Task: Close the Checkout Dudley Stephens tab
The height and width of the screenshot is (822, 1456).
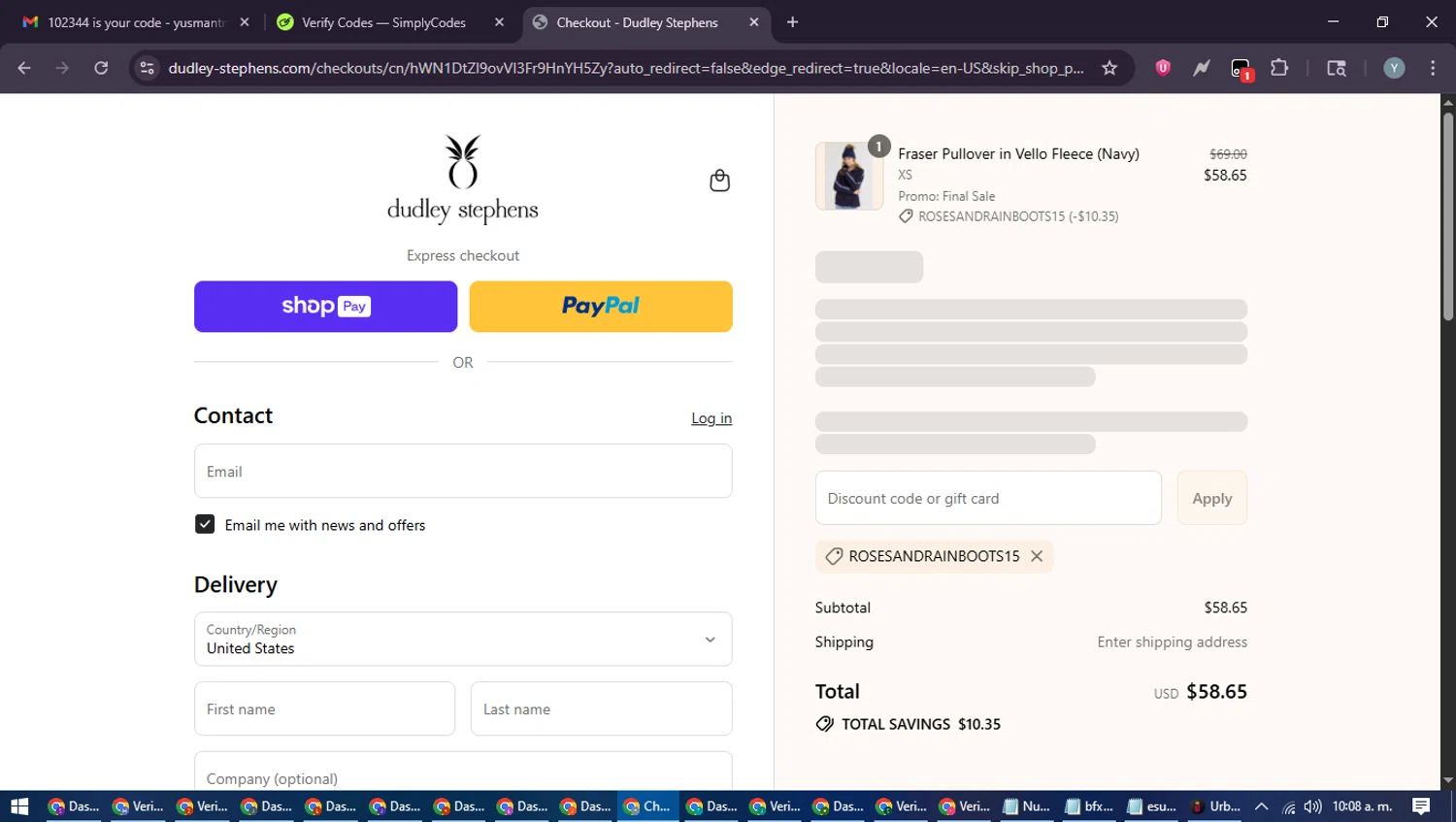Action: tap(754, 22)
